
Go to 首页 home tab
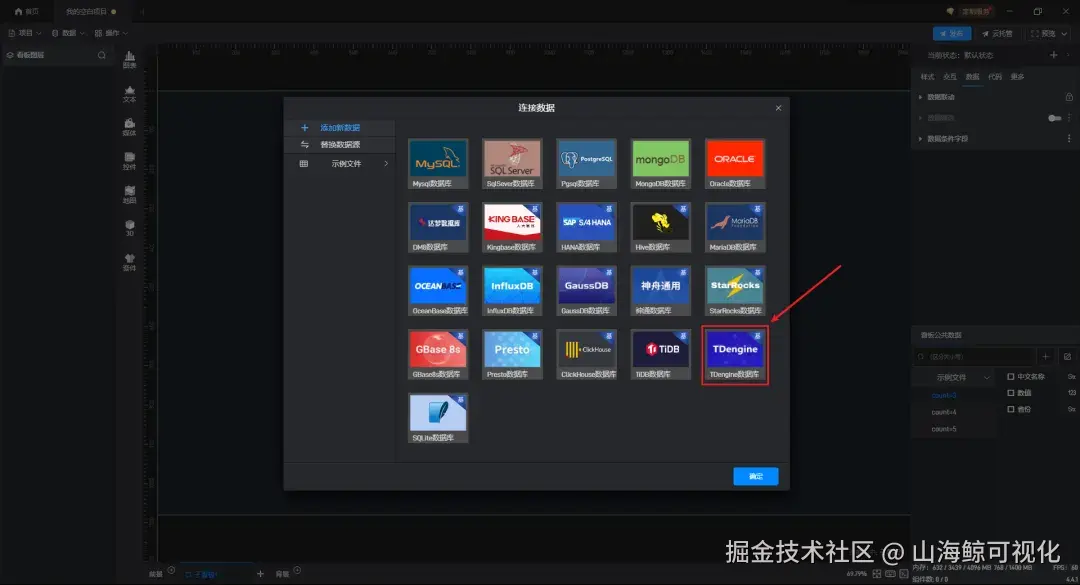pyautogui.click(x=27, y=12)
